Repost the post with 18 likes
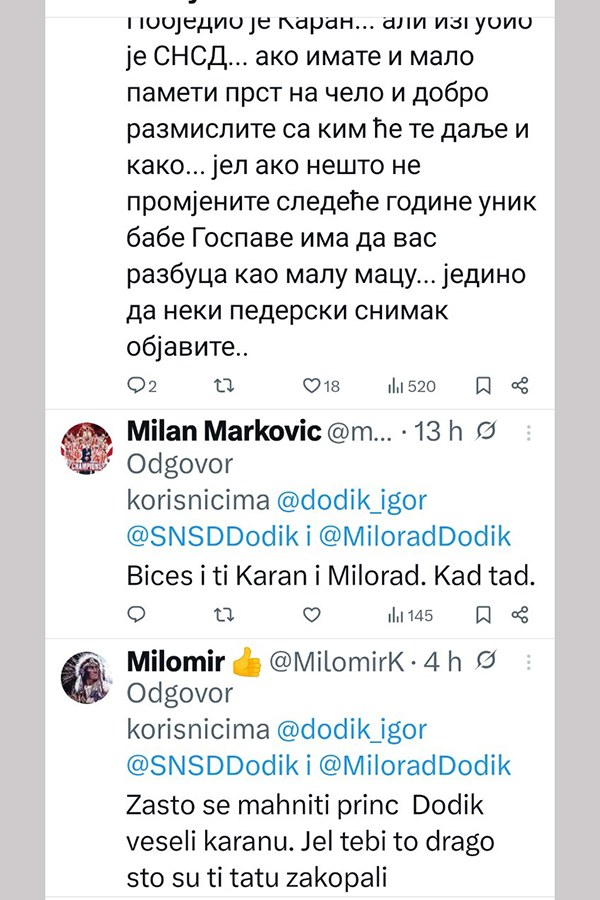The height and width of the screenshot is (900, 600). click(227, 385)
